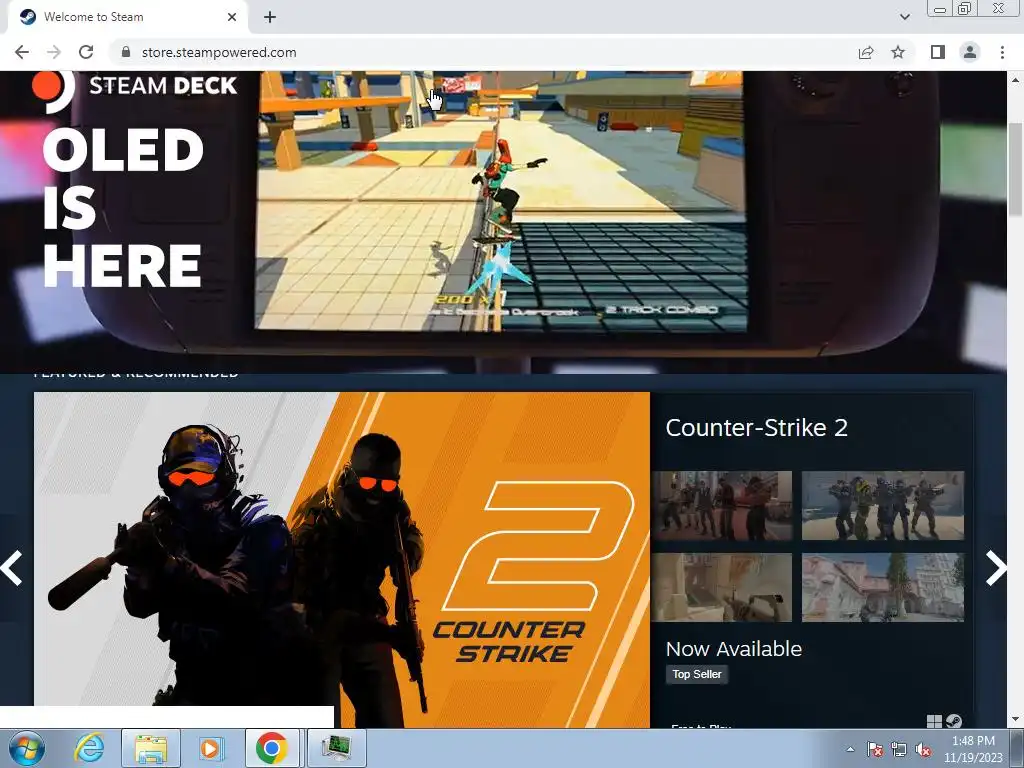Click the scrollbar down arrow
Image resolution: width=1024 pixels, height=768 pixels.
(x=1016, y=720)
